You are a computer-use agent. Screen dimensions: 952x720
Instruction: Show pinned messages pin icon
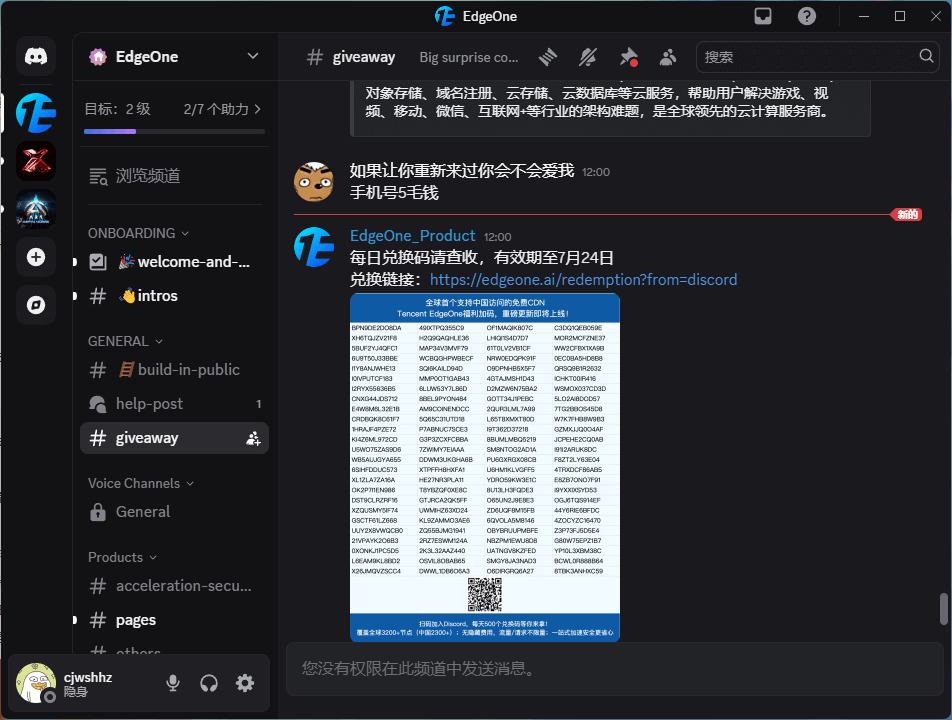(628, 57)
